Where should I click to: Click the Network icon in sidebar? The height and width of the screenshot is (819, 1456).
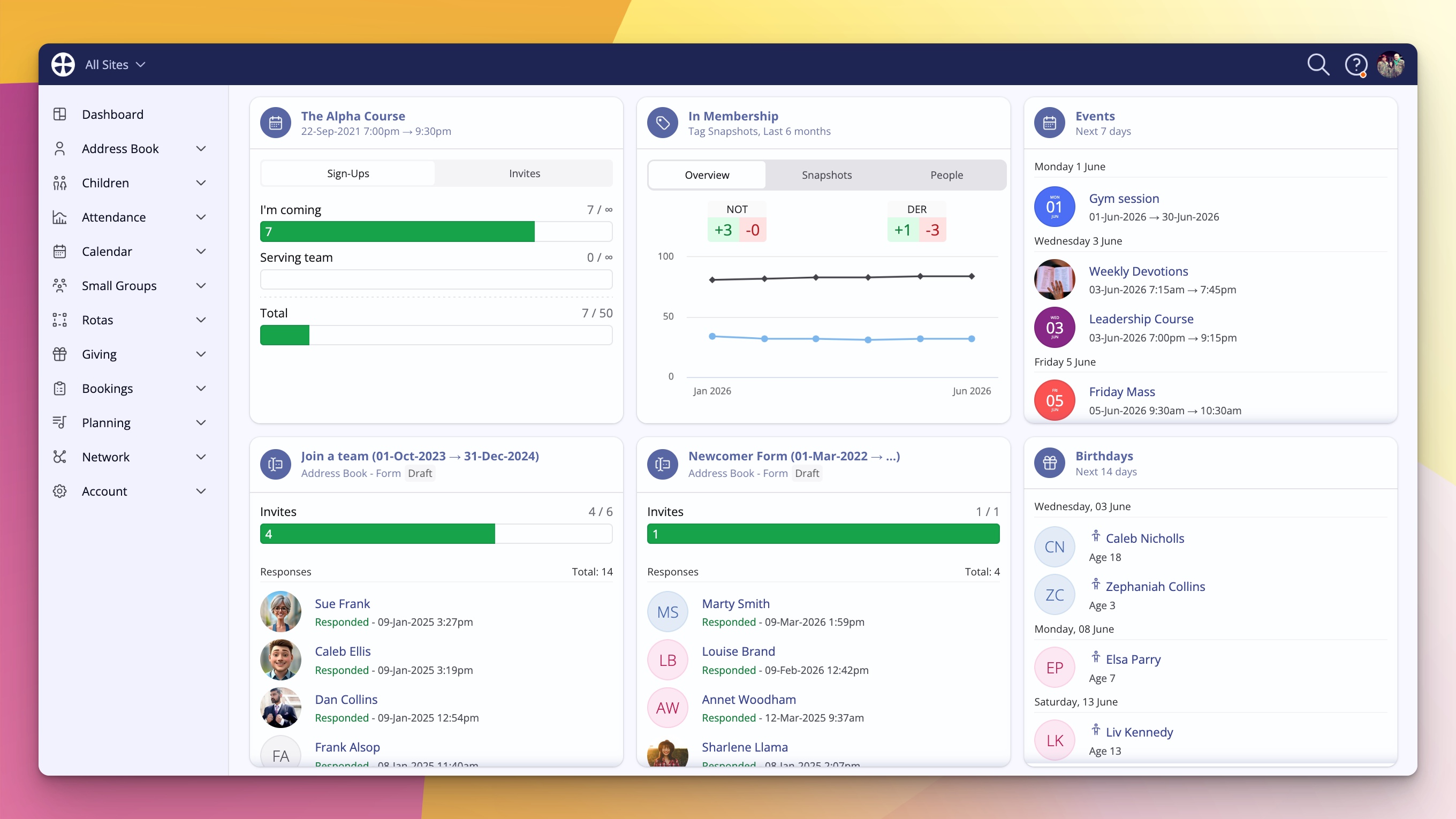coord(59,457)
